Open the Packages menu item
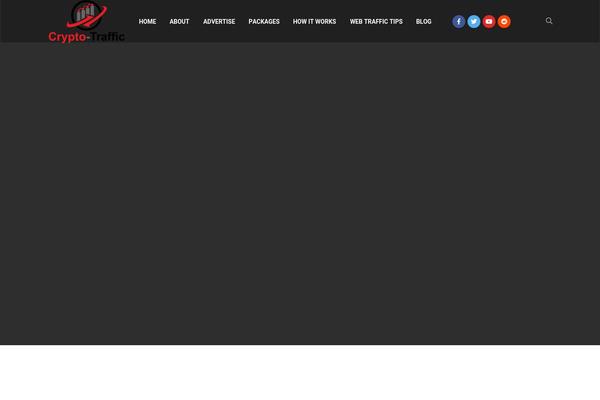The height and width of the screenshot is (400, 600). pos(264,21)
